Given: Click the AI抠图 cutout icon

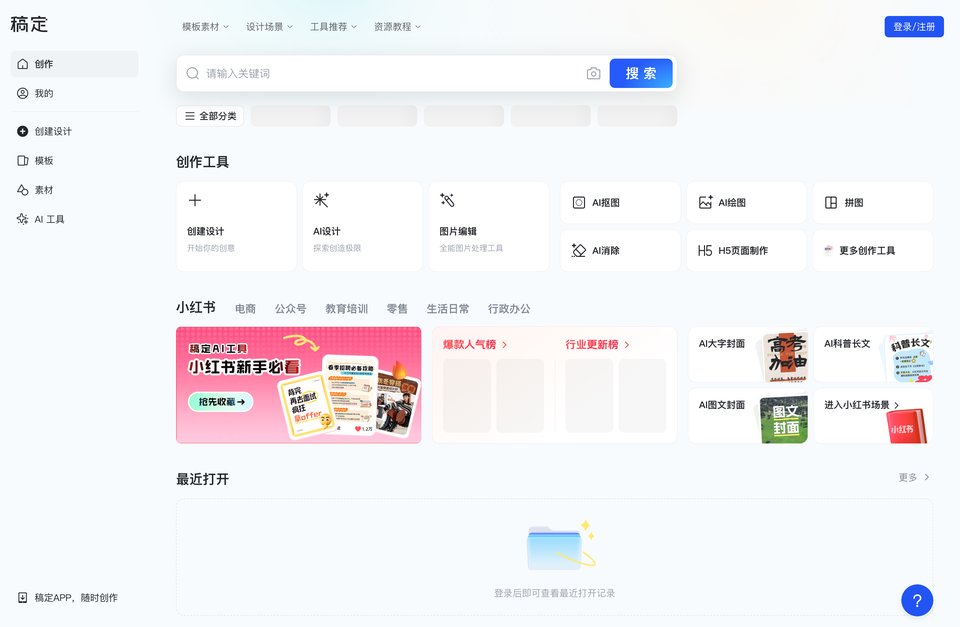Looking at the screenshot, I should (579, 203).
